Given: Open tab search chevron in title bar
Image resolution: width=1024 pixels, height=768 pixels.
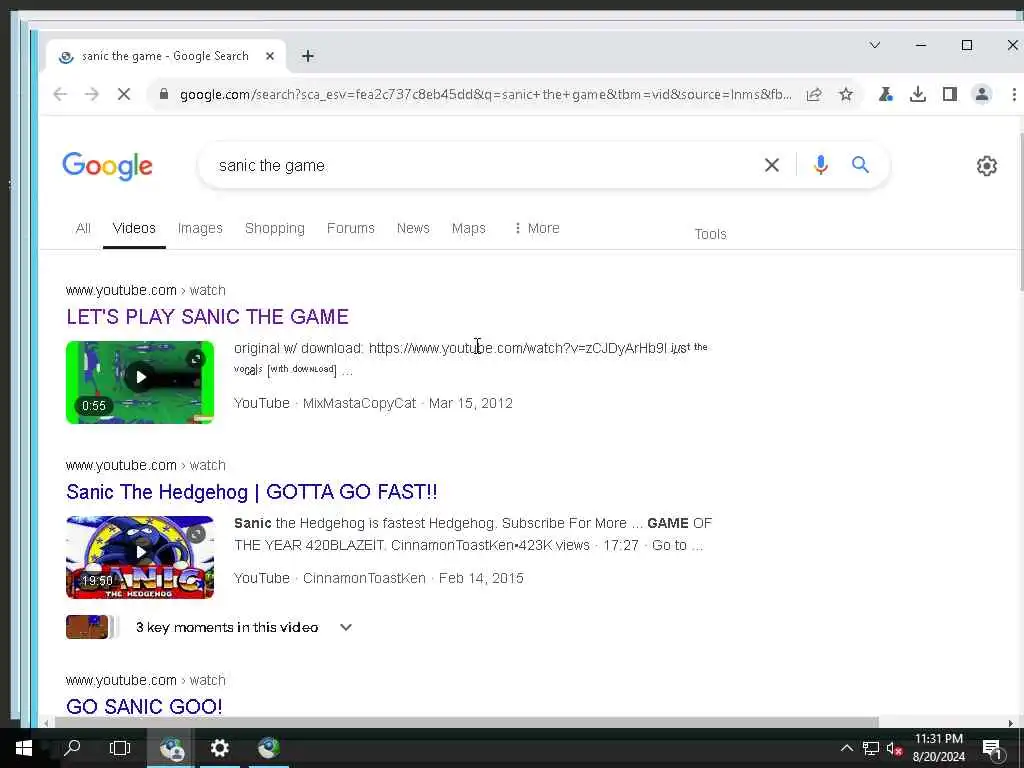Looking at the screenshot, I should click(874, 45).
